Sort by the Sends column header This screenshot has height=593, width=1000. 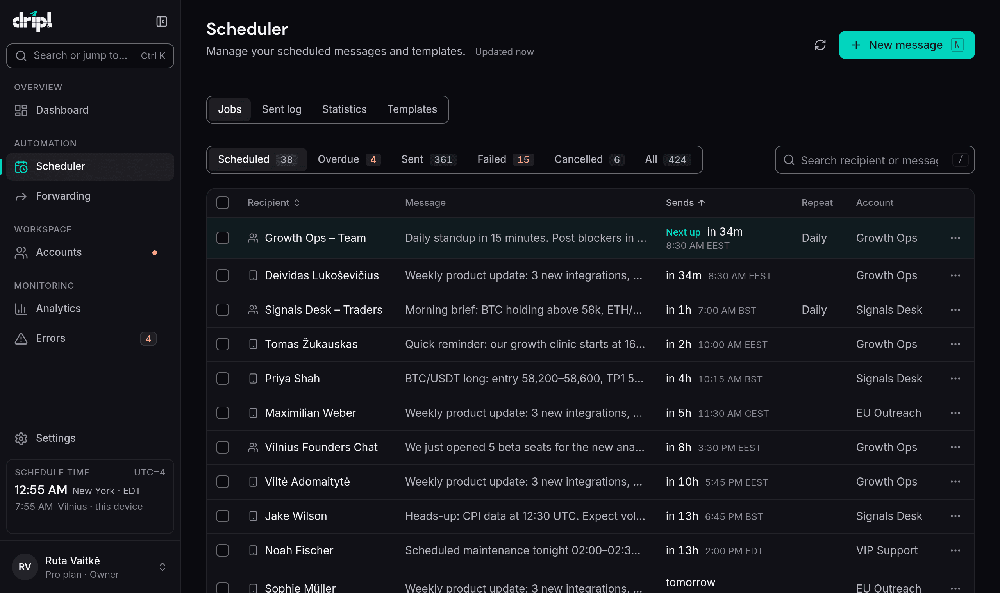pos(686,203)
